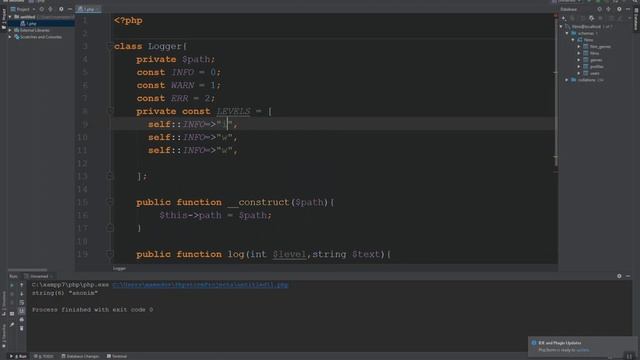Locate current file in Project tree
640x360 pixels.
point(42,9)
